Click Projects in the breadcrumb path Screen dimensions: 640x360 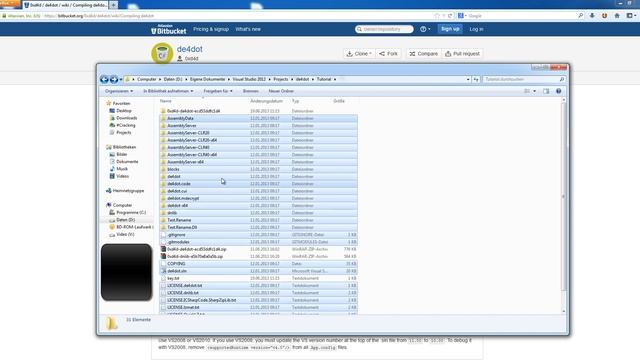point(280,79)
